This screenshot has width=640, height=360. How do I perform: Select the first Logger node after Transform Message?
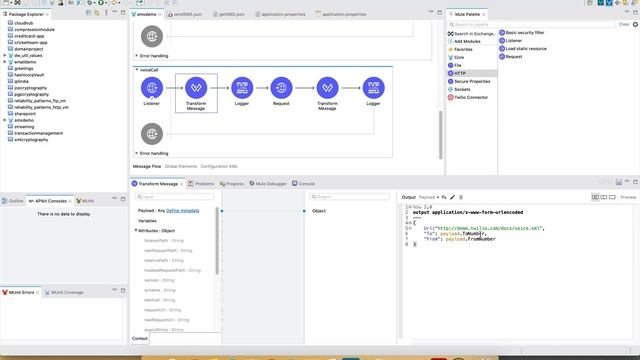coord(242,88)
